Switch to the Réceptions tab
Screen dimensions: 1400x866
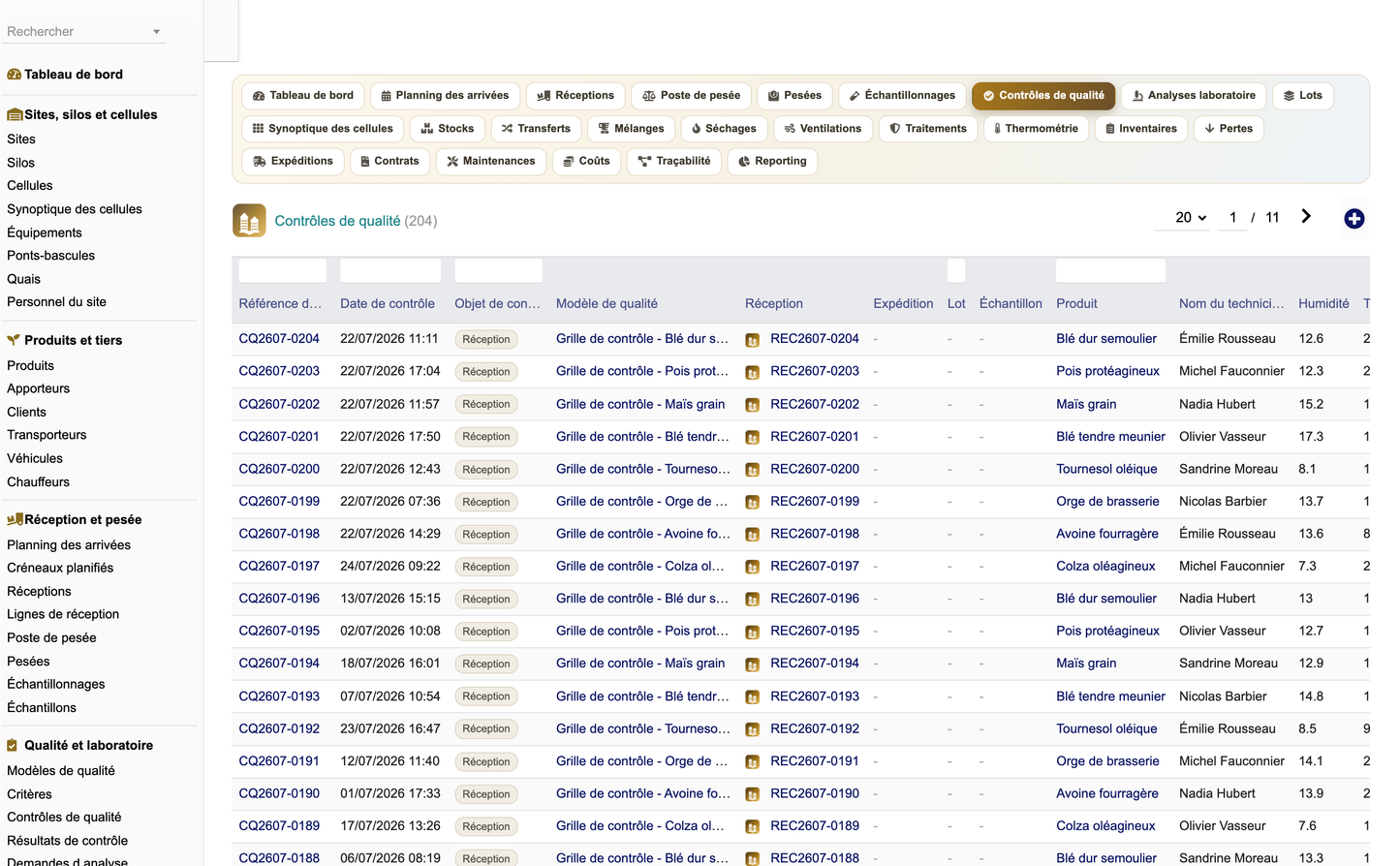point(576,96)
